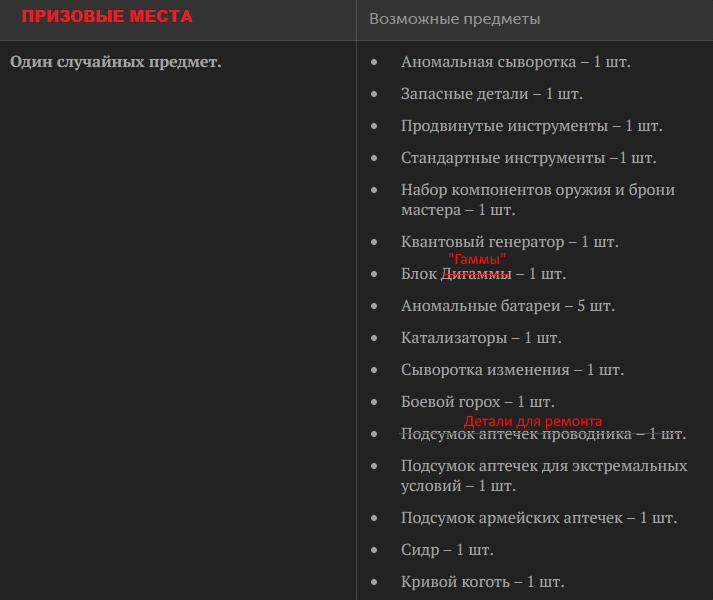Click the Кривой коготь list item

click(x=482, y=582)
